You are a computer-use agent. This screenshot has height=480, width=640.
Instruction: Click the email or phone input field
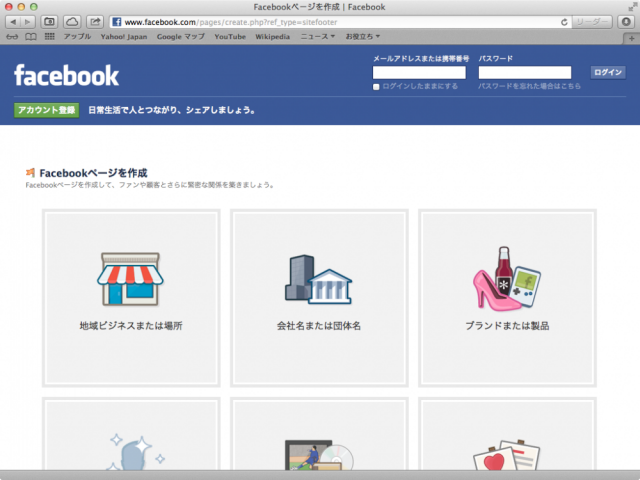pyautogui.click(x=419, y=73)
